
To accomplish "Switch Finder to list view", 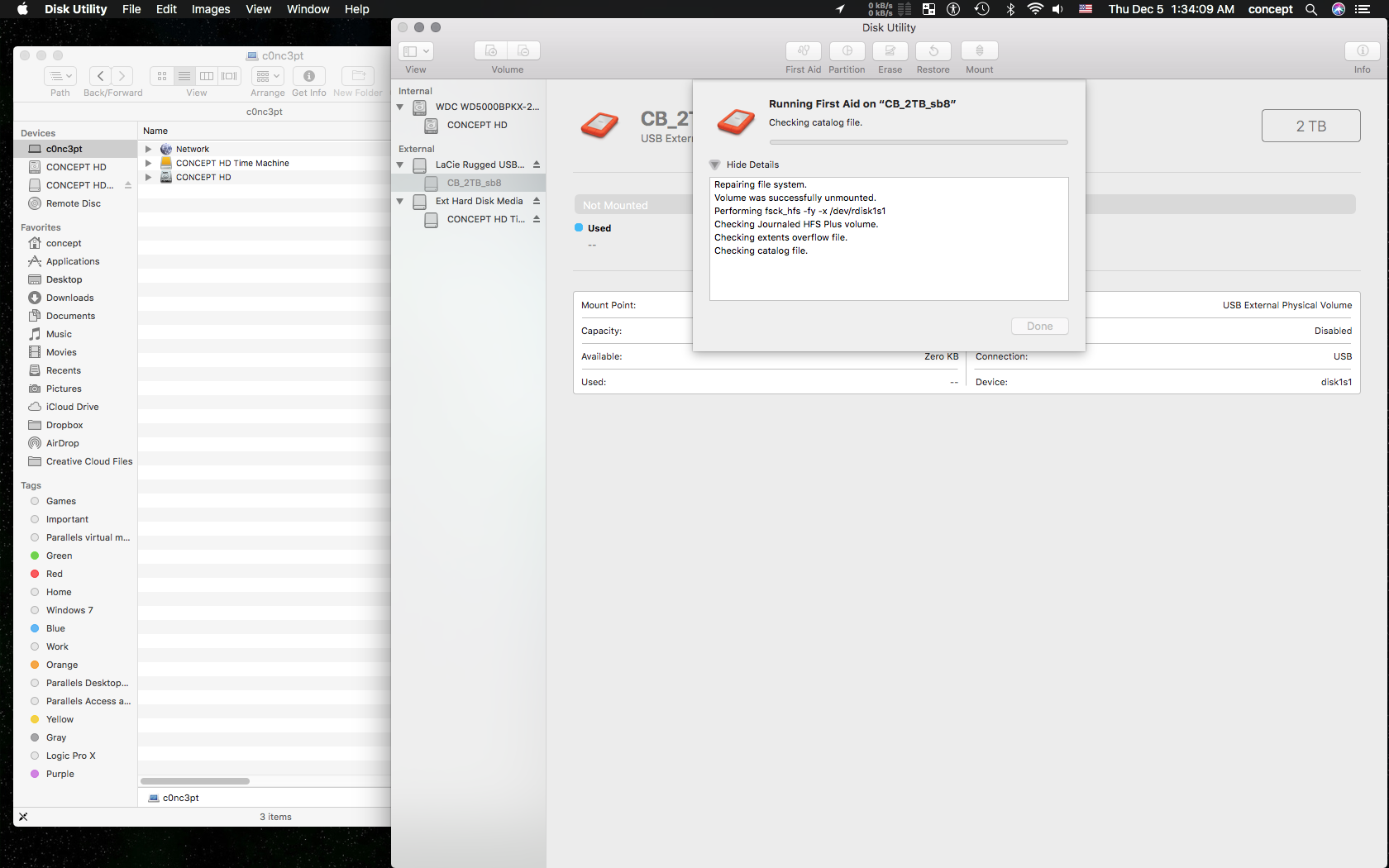I will (x=184, y=76).
